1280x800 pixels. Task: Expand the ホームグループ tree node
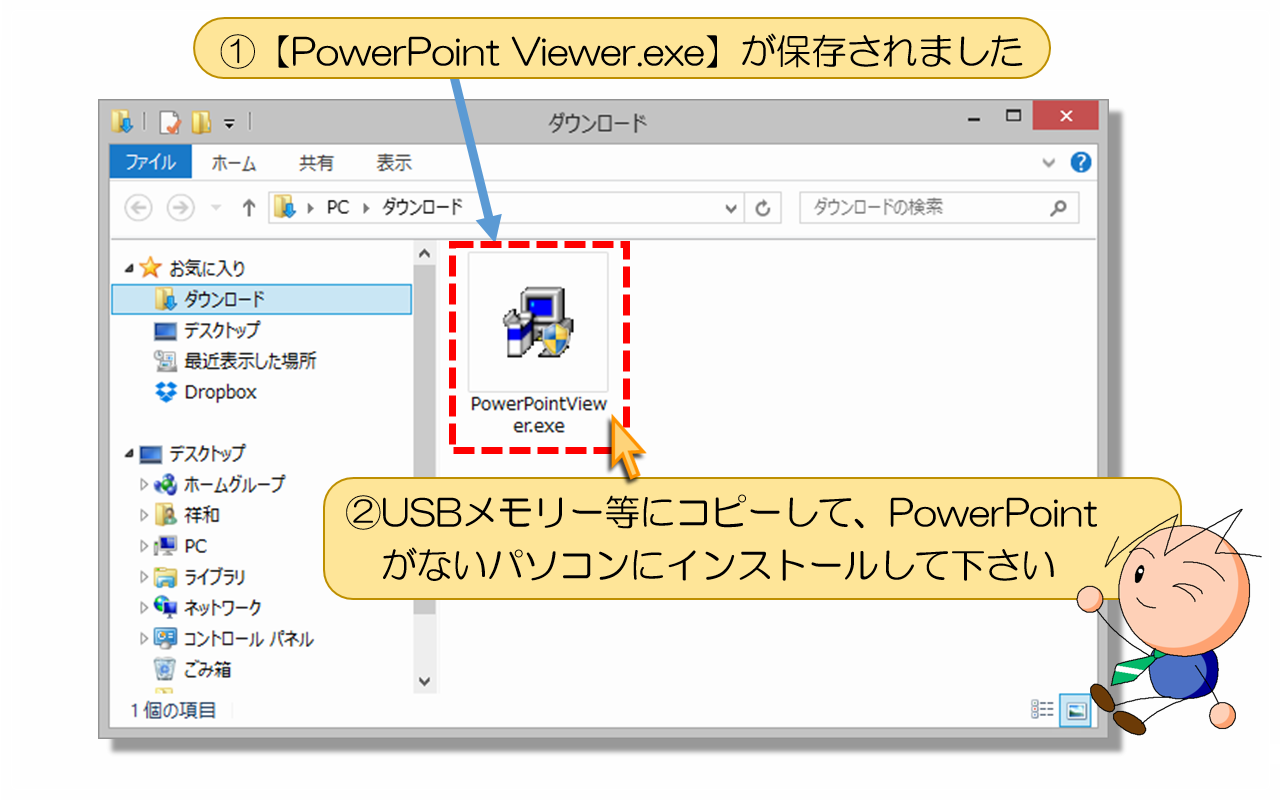145,484
